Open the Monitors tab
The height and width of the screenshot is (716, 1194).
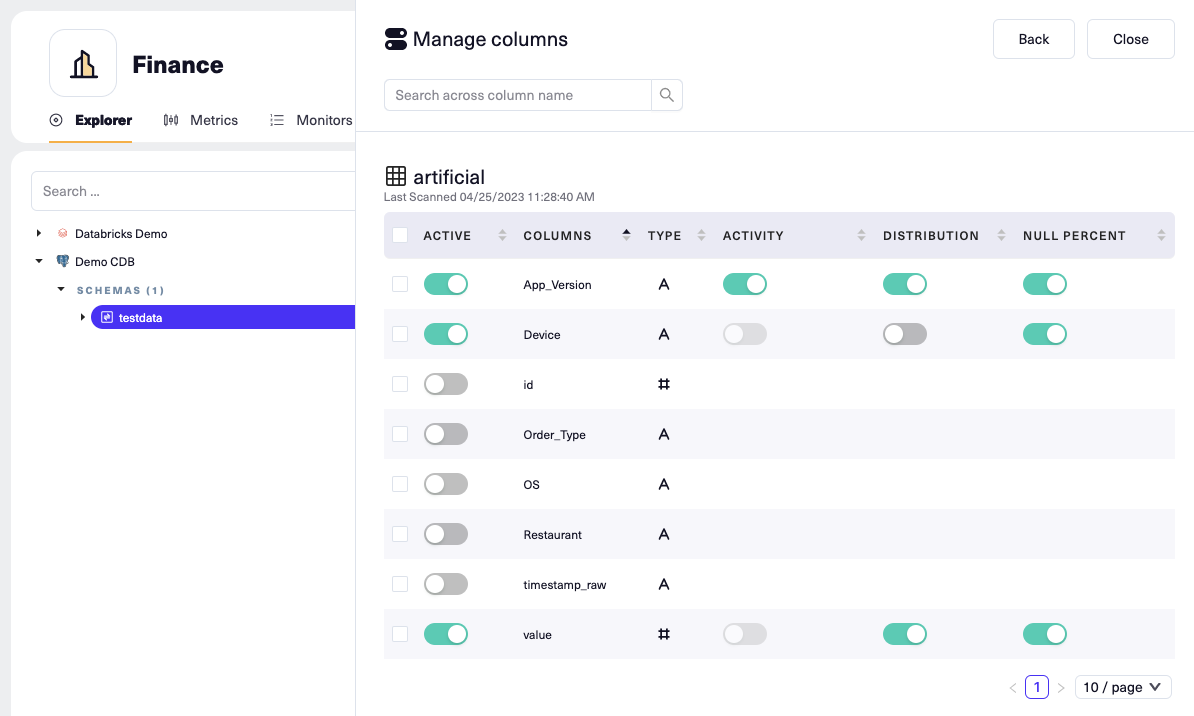311,120
